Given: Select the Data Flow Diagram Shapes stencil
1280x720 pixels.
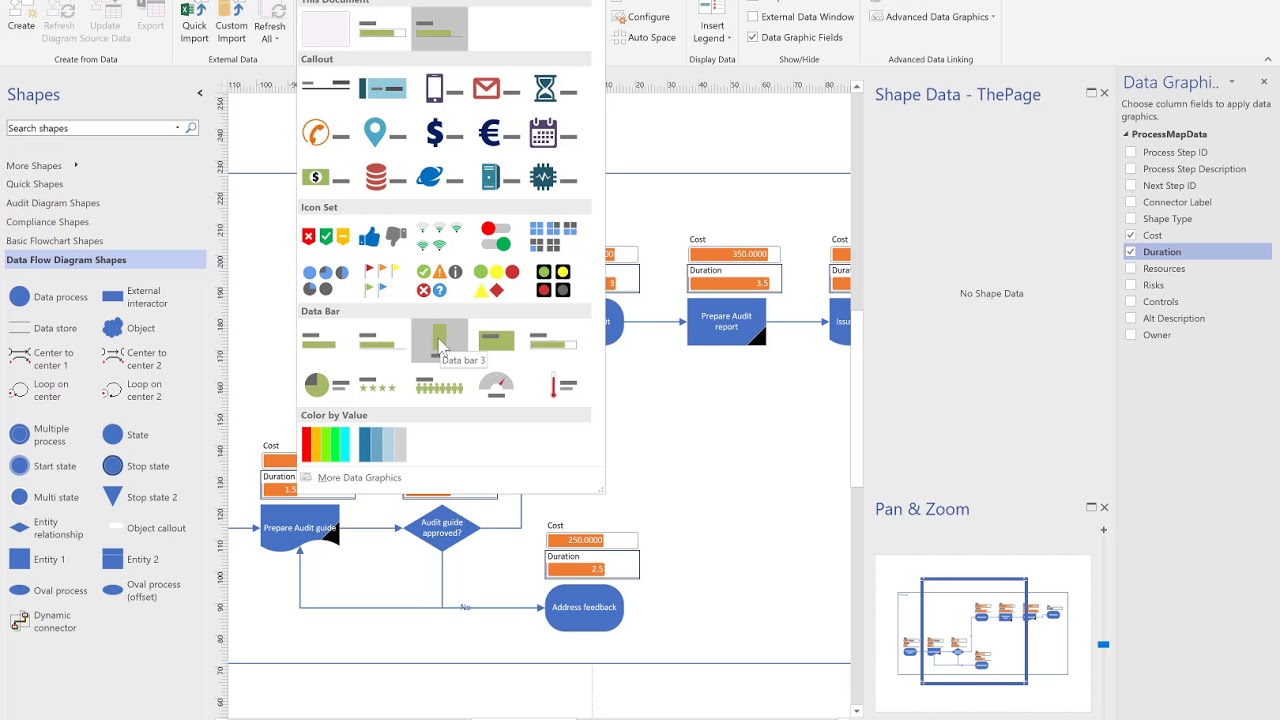Looking at the screenshot, I should pos(104,260).
